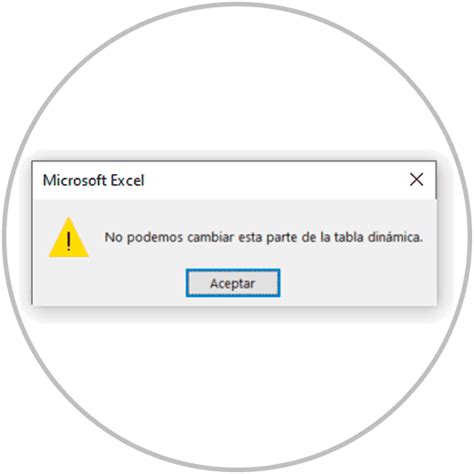Click the word 'podemos' in the alert text
The height and width of the screenshot is (474, 474).
click(155, 238)
